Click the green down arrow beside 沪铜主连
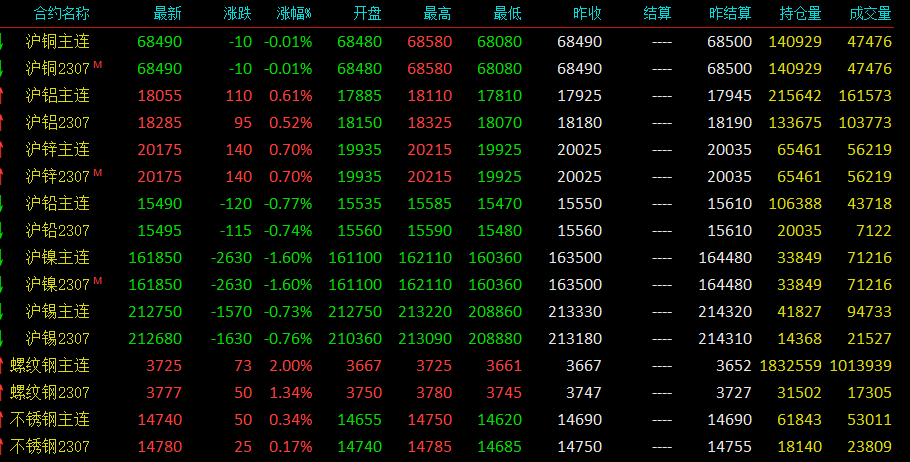 pos(2,42)
